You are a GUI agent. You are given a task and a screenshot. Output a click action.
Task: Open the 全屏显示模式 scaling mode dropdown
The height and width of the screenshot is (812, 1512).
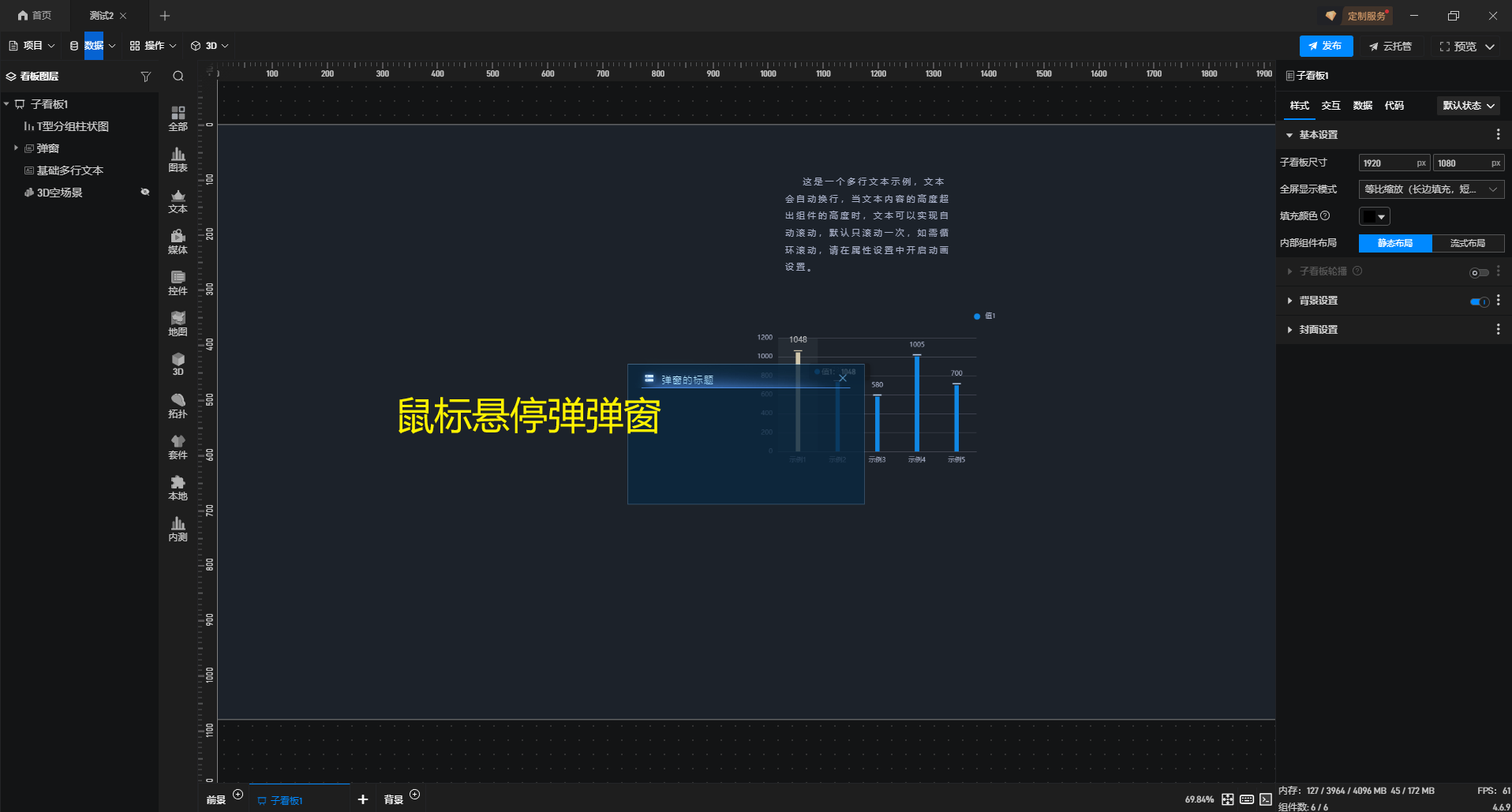[x=1429, y=189]
